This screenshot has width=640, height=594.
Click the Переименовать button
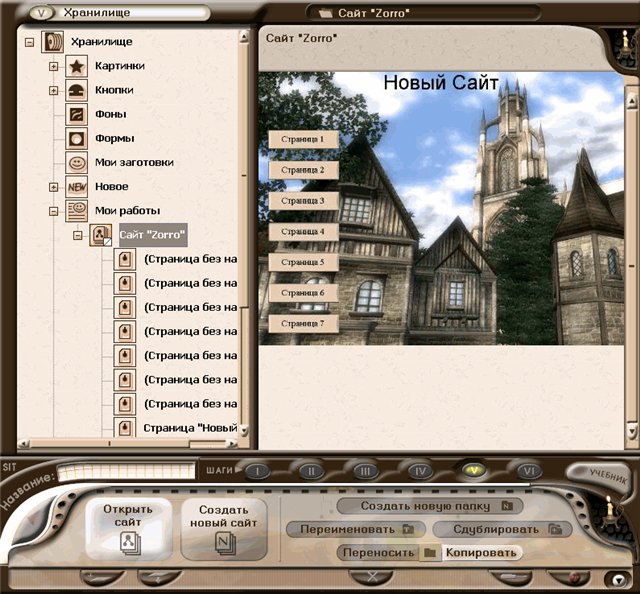tap(356, 529)
